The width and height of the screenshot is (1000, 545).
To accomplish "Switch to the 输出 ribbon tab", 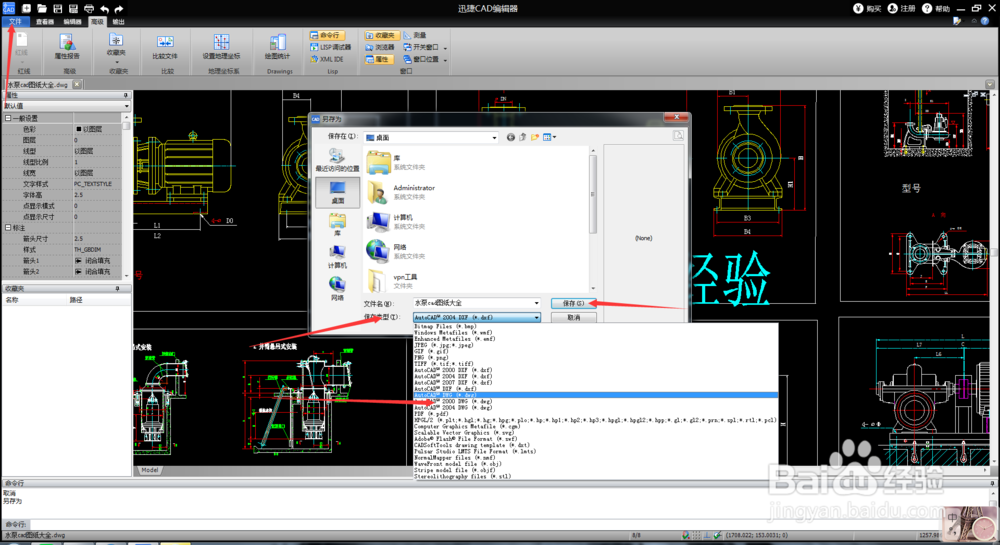I will coord(119,22).
